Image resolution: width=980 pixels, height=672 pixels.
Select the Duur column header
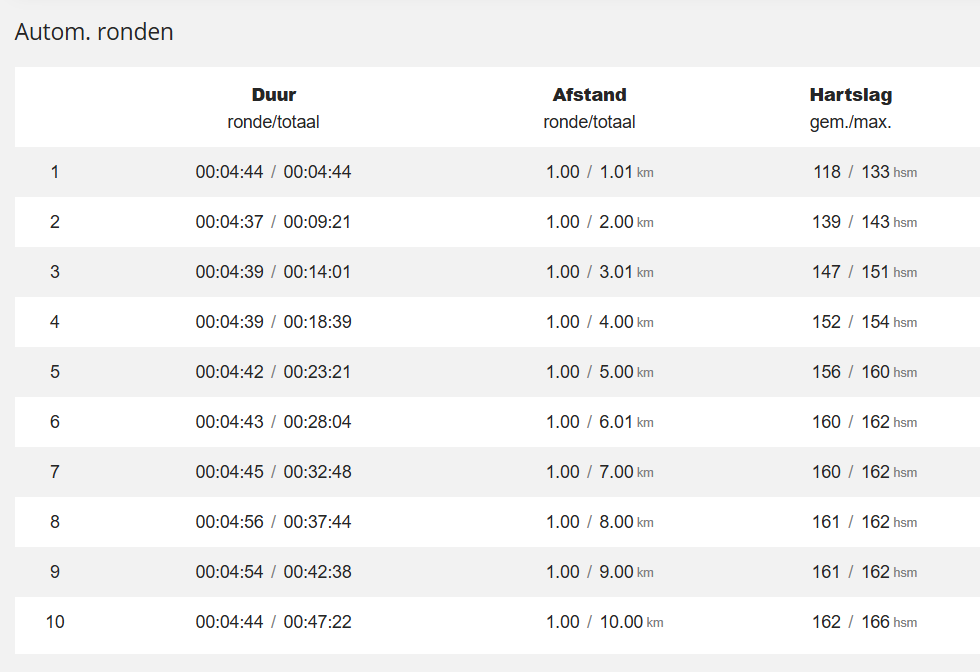tap(273, 95)
